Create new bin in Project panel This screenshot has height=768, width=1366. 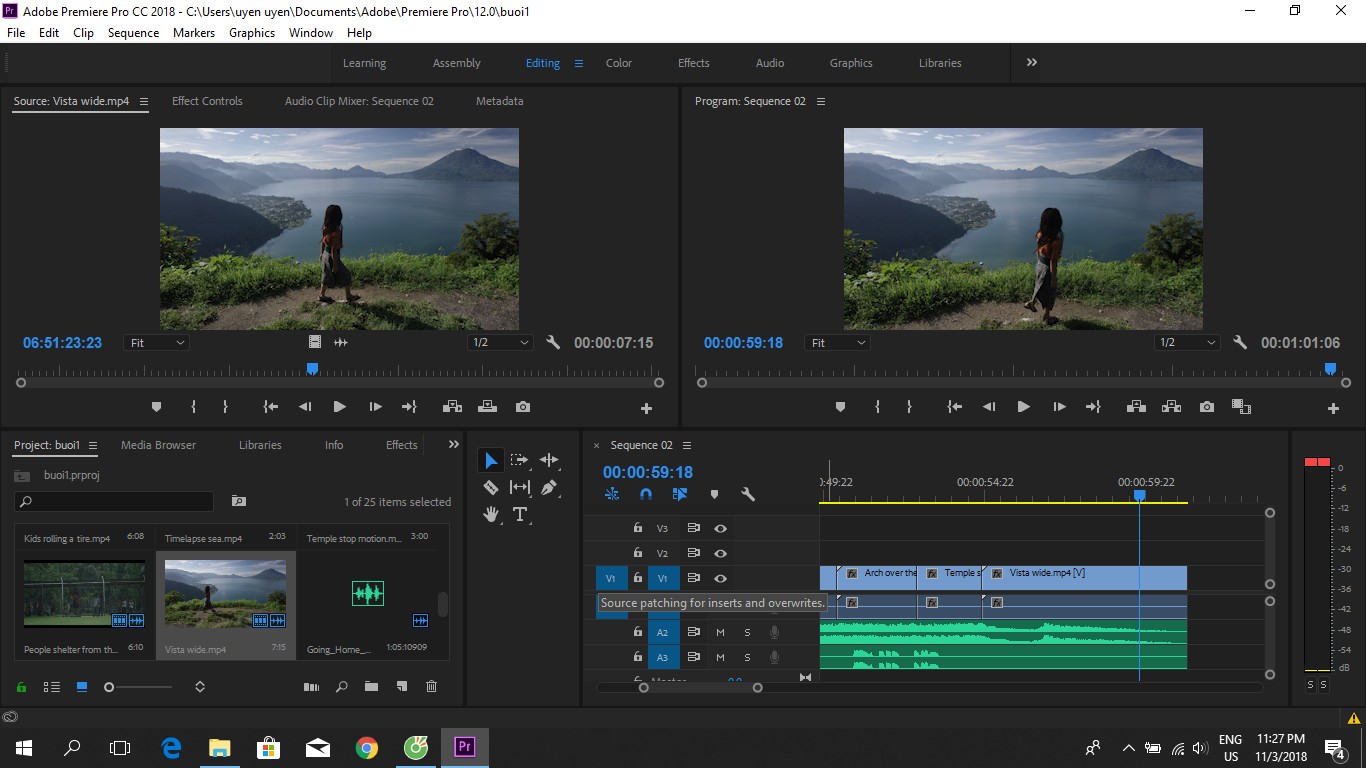tap(371, 687)
